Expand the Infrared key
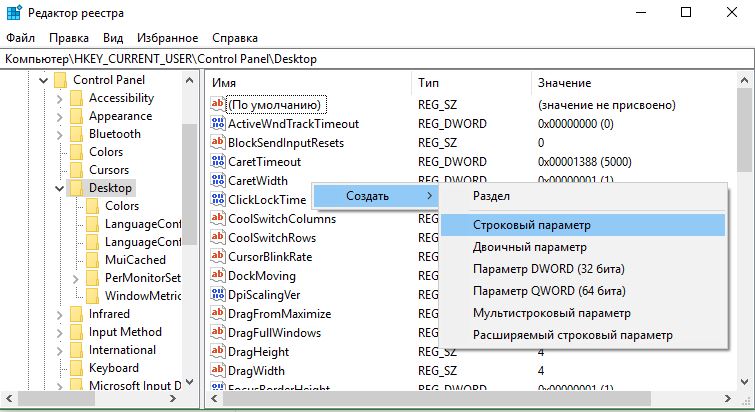 [x=59, y=315]
